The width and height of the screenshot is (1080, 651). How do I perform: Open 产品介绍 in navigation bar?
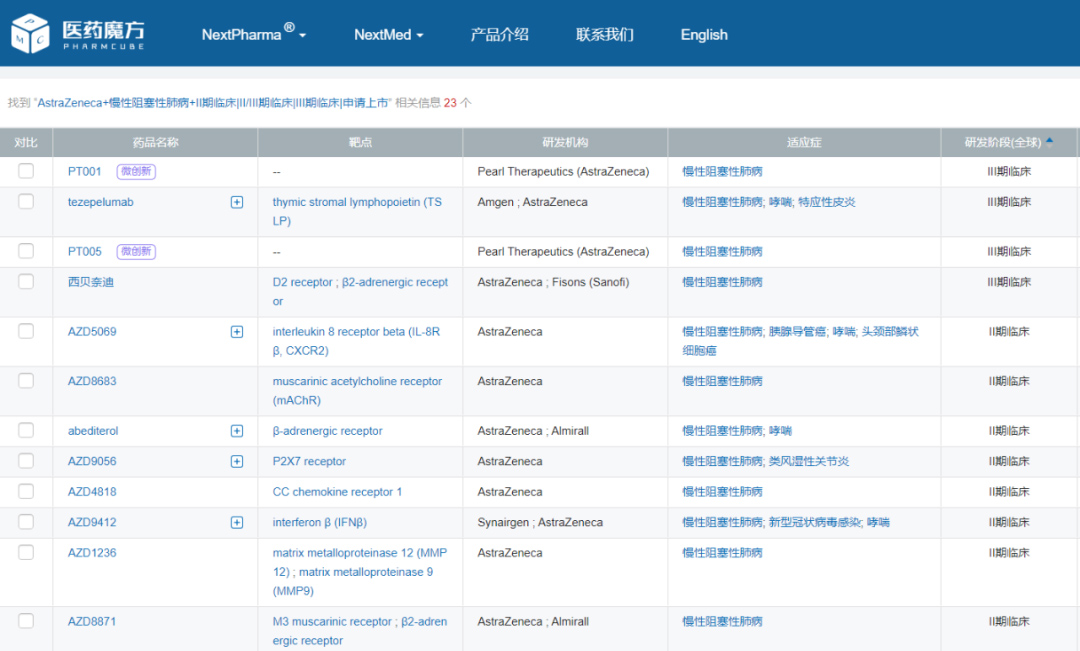click(x=499, y=34)
